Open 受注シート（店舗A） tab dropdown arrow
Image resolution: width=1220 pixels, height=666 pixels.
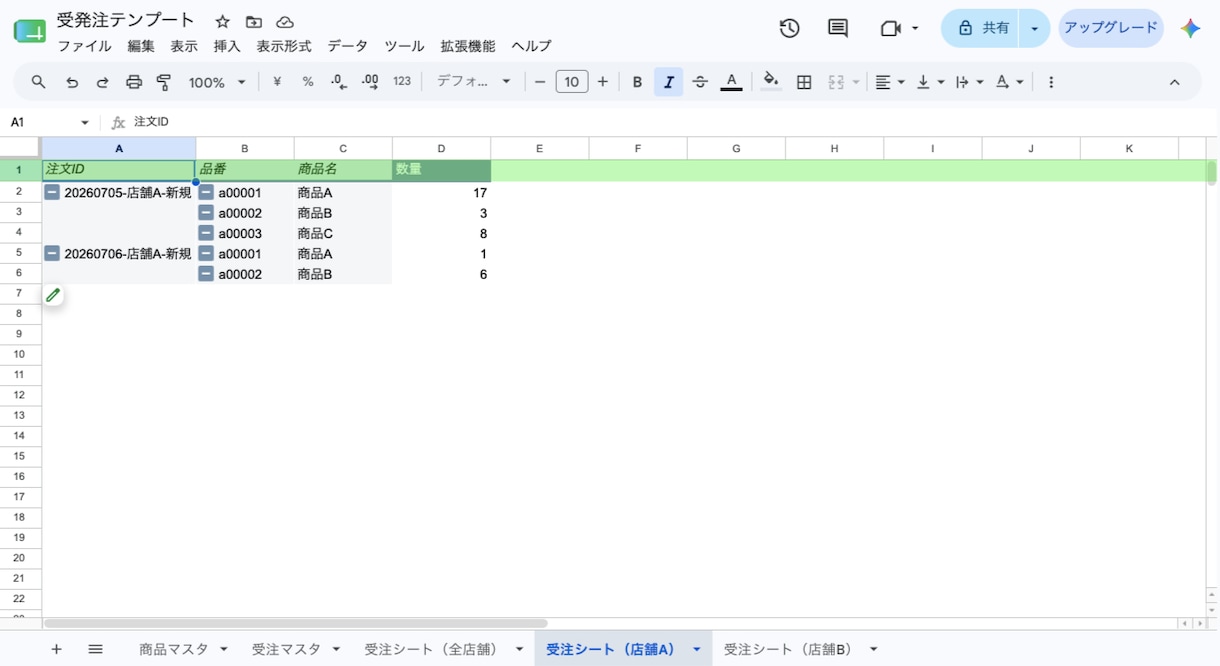[x=696, y=649]
